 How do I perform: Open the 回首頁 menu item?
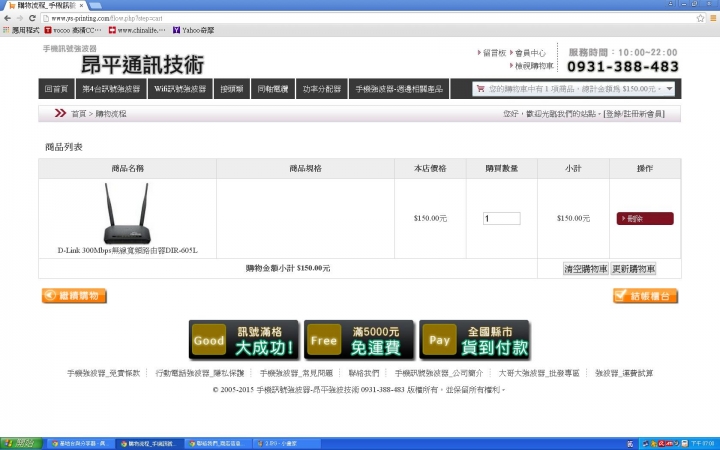pyautogui.click(x=56, y=89)
